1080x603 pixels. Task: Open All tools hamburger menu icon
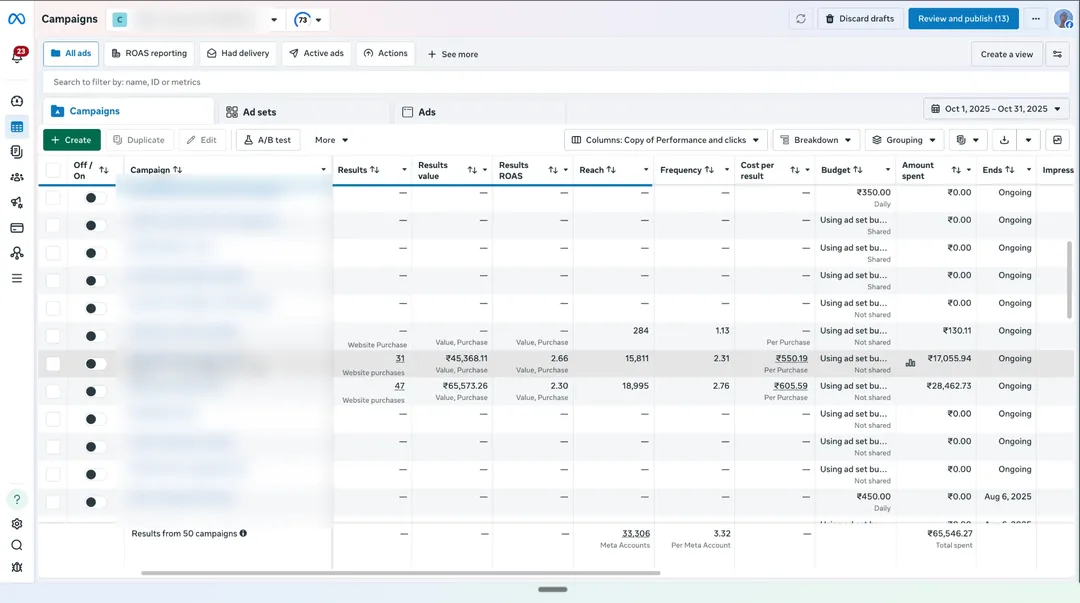[17, 278]
